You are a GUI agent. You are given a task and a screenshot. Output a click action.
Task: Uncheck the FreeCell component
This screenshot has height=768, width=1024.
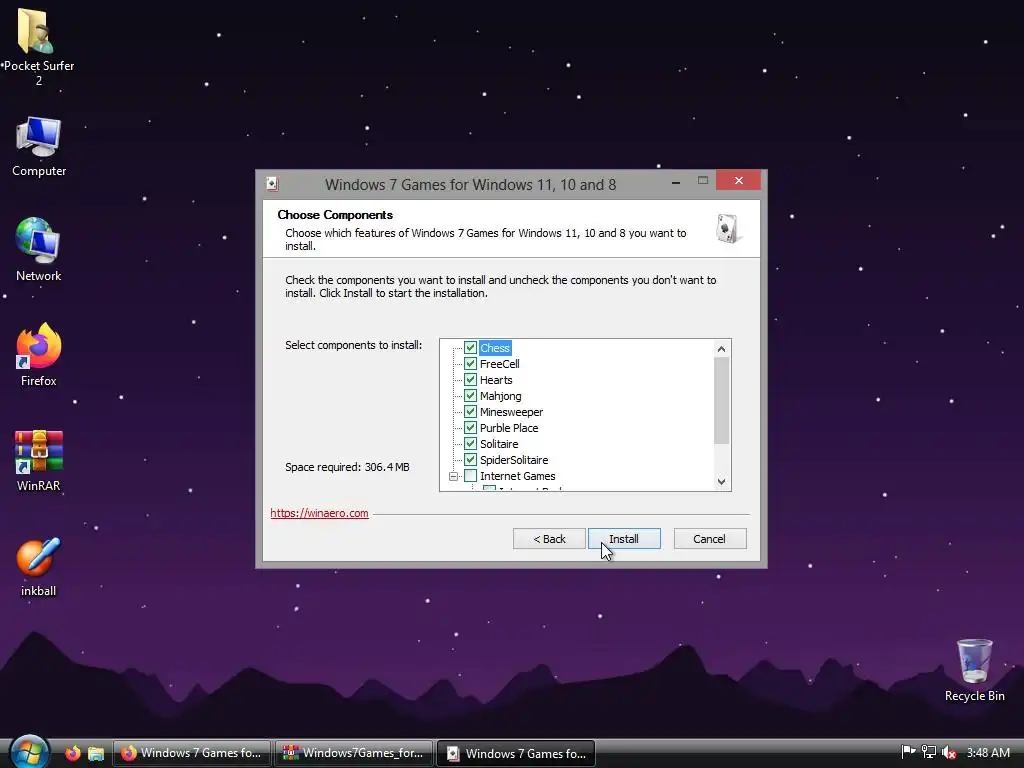470,364
